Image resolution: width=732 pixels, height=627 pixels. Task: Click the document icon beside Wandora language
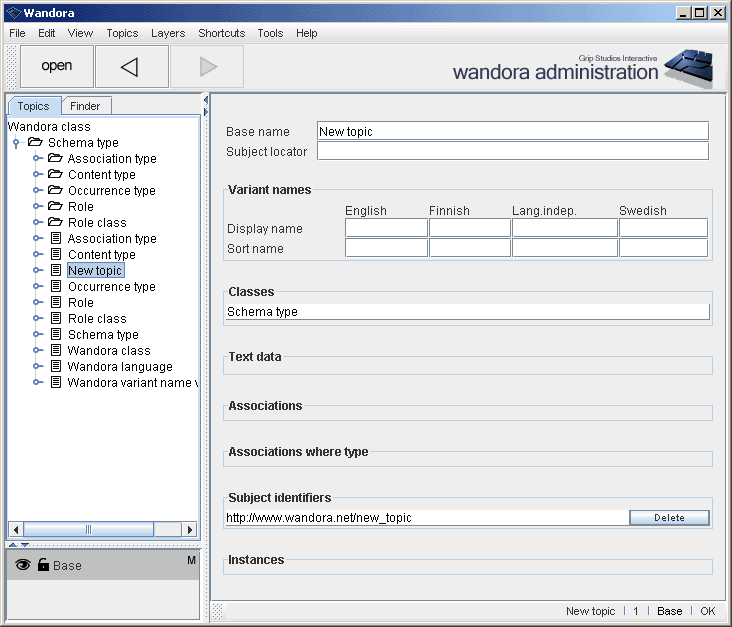[55, 366]
